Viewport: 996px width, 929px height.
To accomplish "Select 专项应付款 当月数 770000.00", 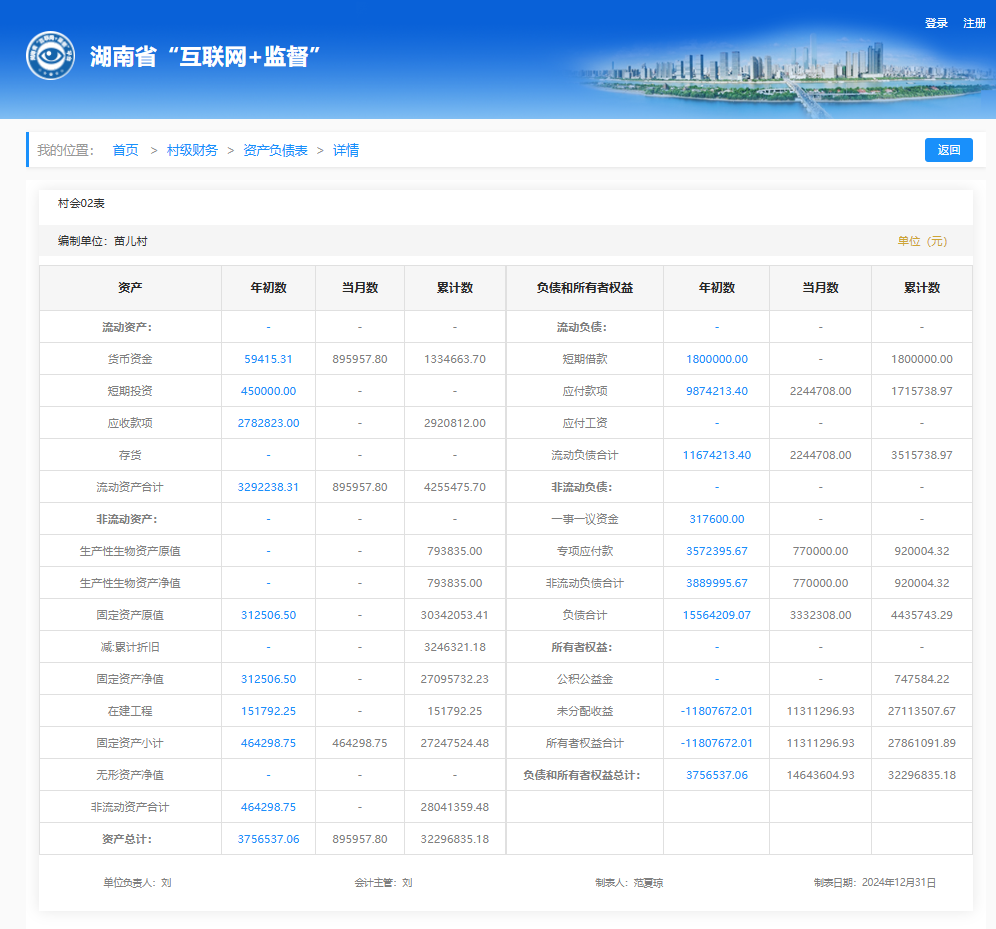I will pyautogui.click(x=821, y=551).
